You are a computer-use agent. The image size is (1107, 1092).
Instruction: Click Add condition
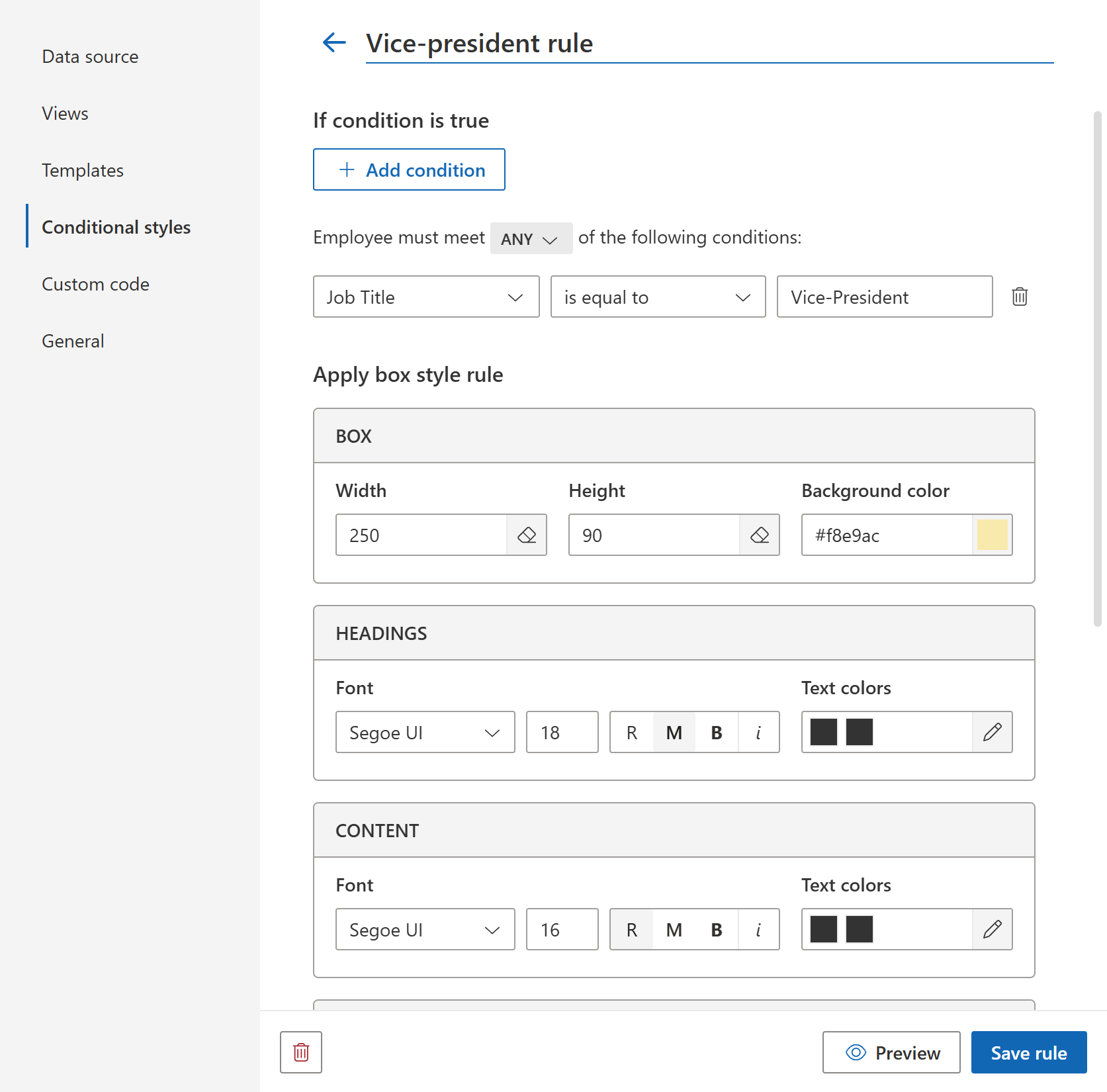(409, 169)
